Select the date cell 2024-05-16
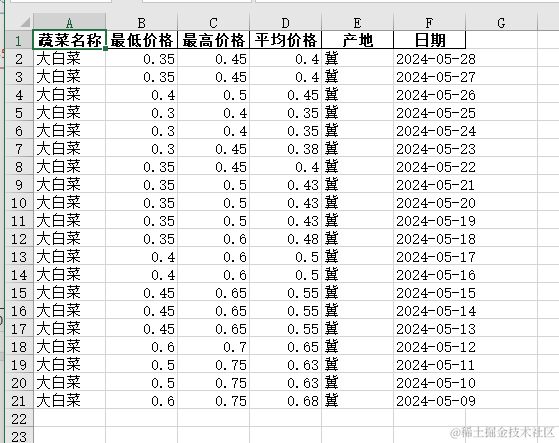The width and height of the screenshot is (559, 443). click(430, 274)
